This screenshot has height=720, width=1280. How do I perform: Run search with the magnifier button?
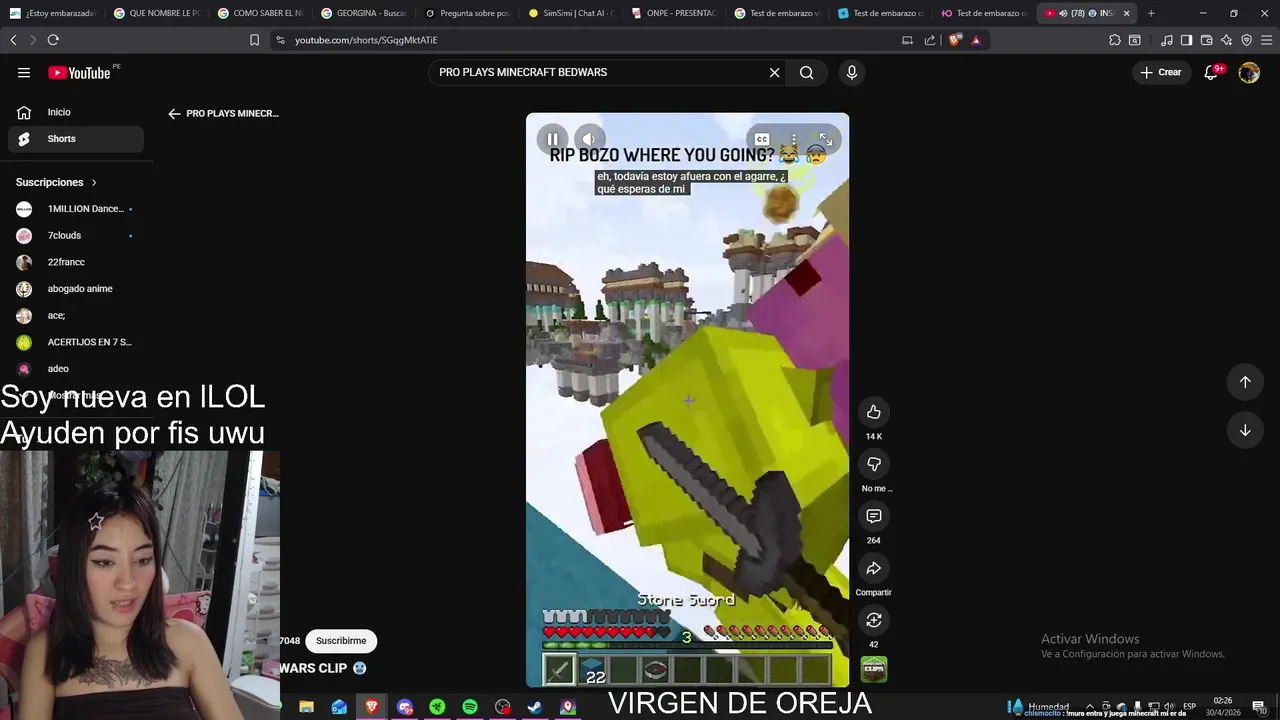click(806, 72)
